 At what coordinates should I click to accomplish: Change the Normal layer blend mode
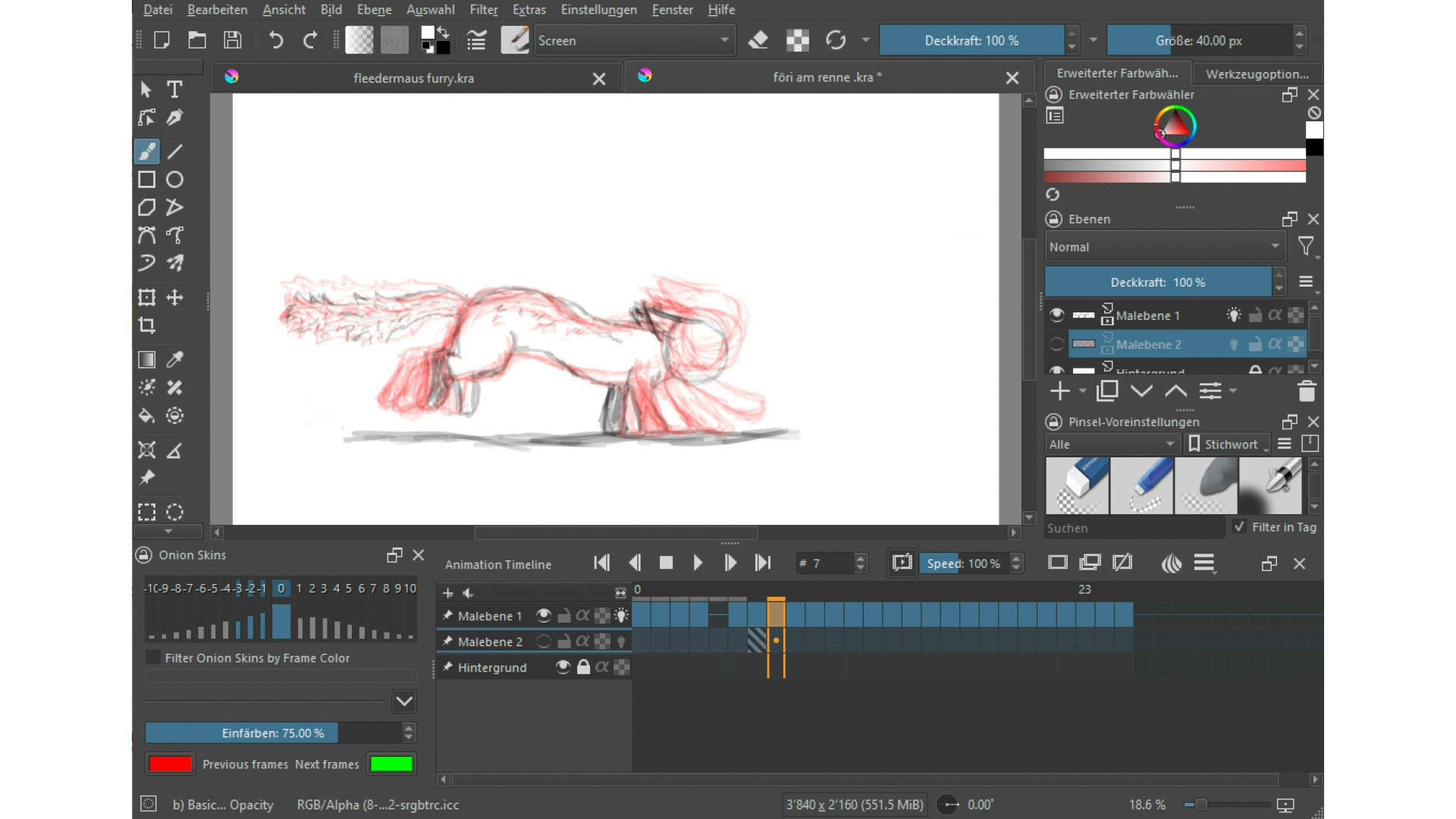pyautogui.click(x=1163, y=246)
